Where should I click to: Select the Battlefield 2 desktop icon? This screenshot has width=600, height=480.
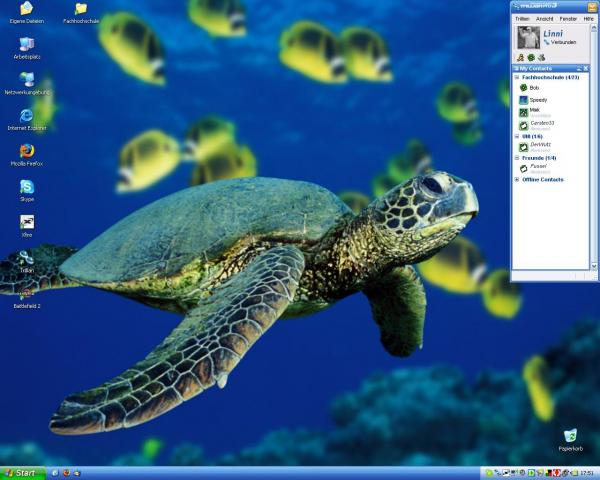point(27,297)
